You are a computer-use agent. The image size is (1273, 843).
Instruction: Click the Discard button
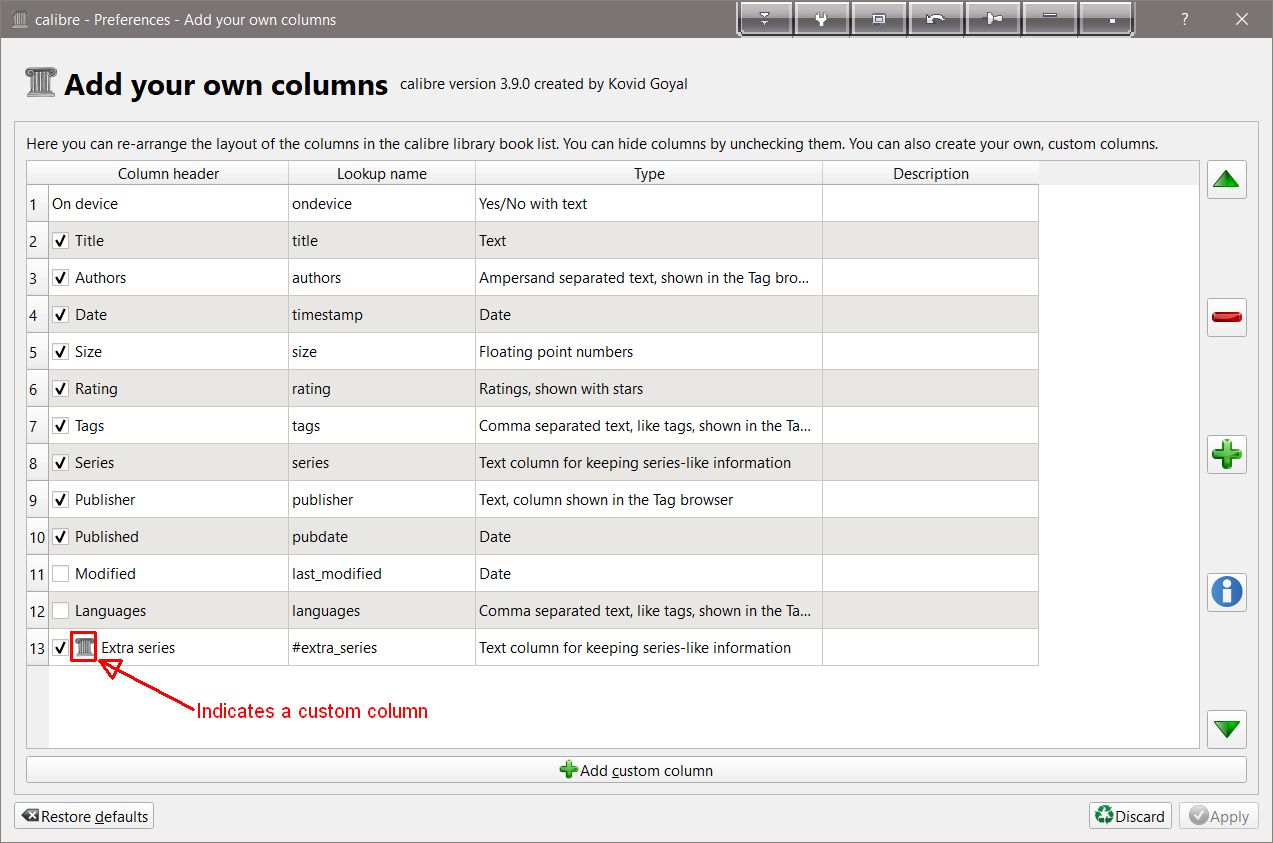click(x=1131, y=816)
